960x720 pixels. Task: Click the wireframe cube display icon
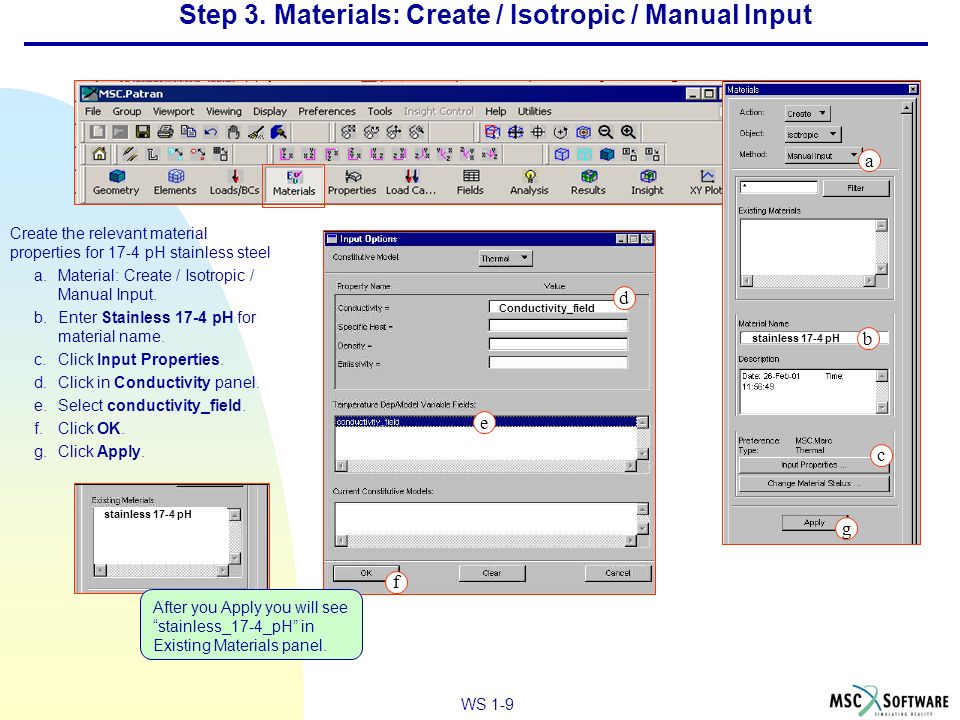[x=561, y=154]
